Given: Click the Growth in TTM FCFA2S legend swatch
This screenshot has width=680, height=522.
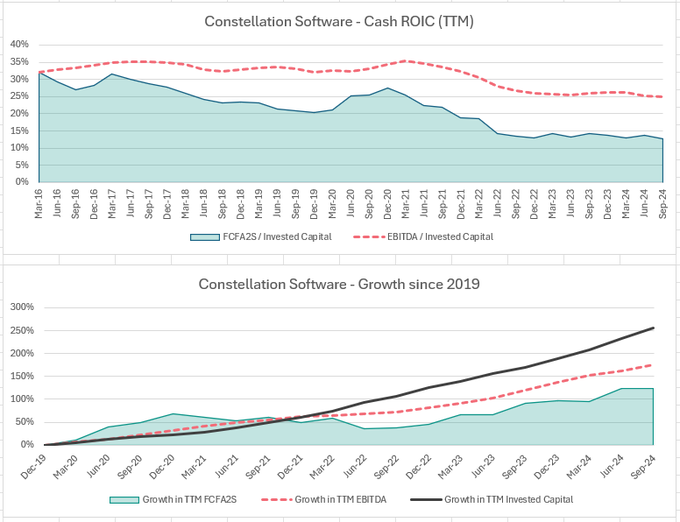Looking at the screenshot, I should point(124,500).
